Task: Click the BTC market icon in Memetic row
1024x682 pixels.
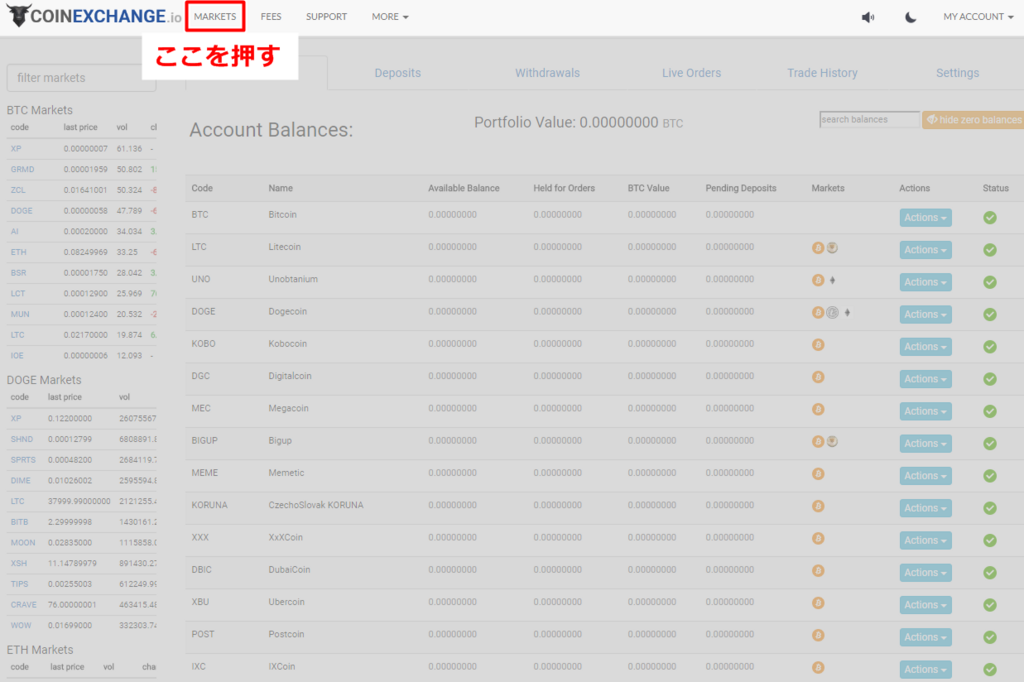Action: (818, 474)
